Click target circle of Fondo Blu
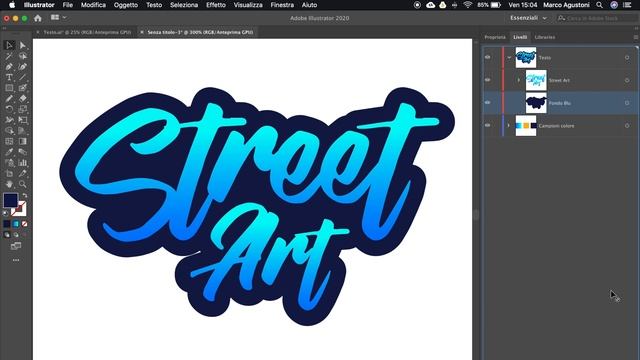This screenshot has width=640, height=360. tap(627, 103)
